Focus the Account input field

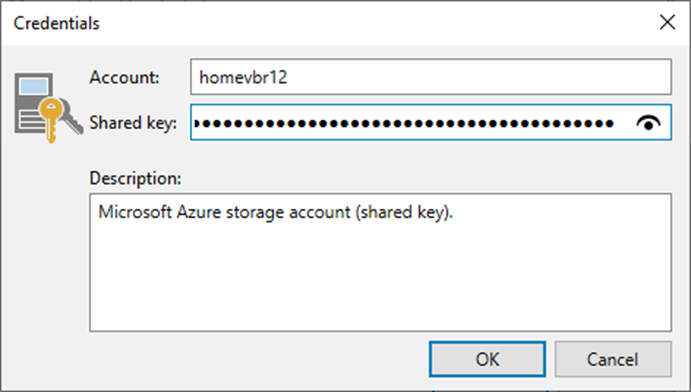click(431, 77)
